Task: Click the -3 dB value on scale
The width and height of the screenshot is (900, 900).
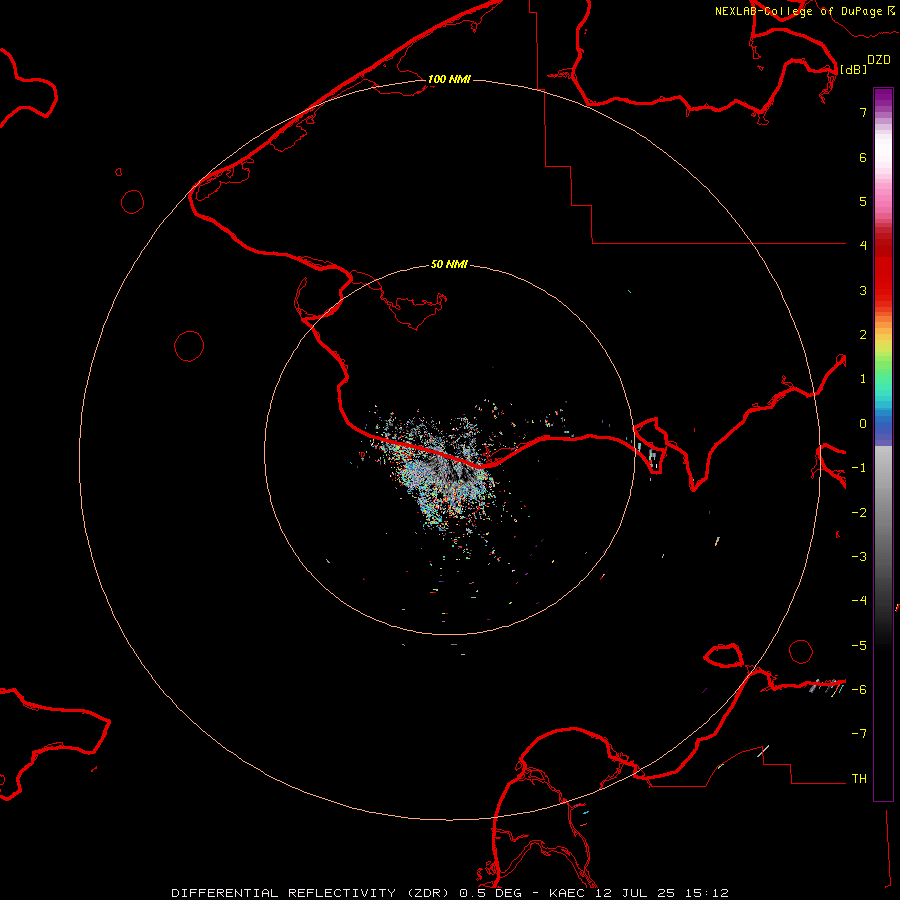Action: 859,557
